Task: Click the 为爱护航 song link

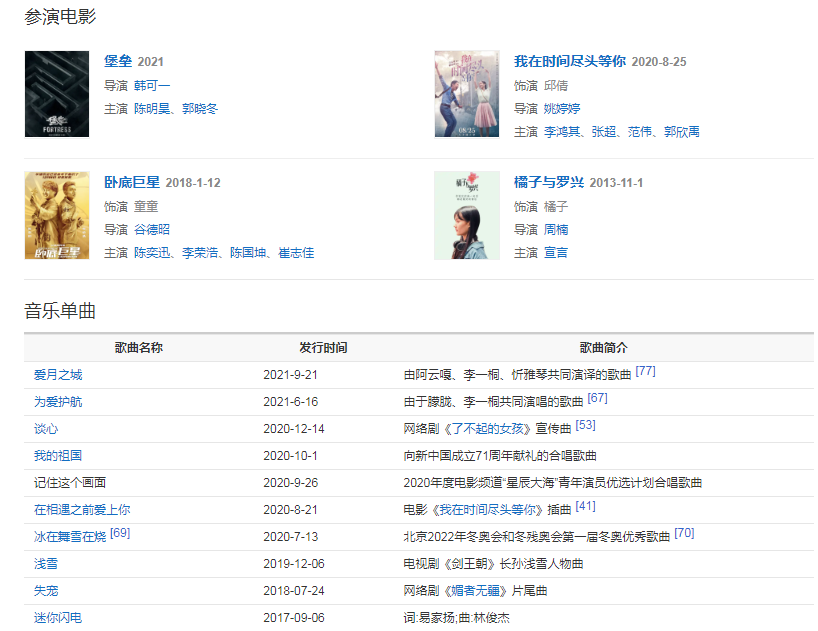Action: coord(58,401)
